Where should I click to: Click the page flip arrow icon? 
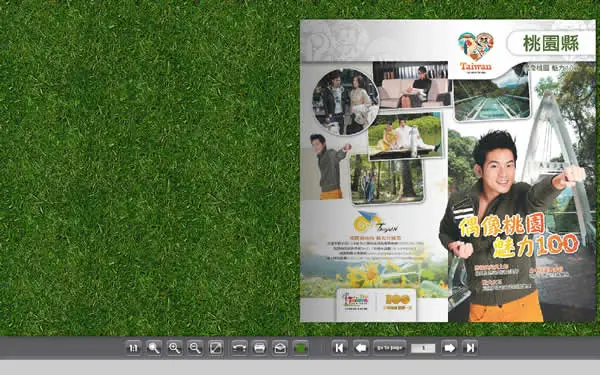pos(240,348)
